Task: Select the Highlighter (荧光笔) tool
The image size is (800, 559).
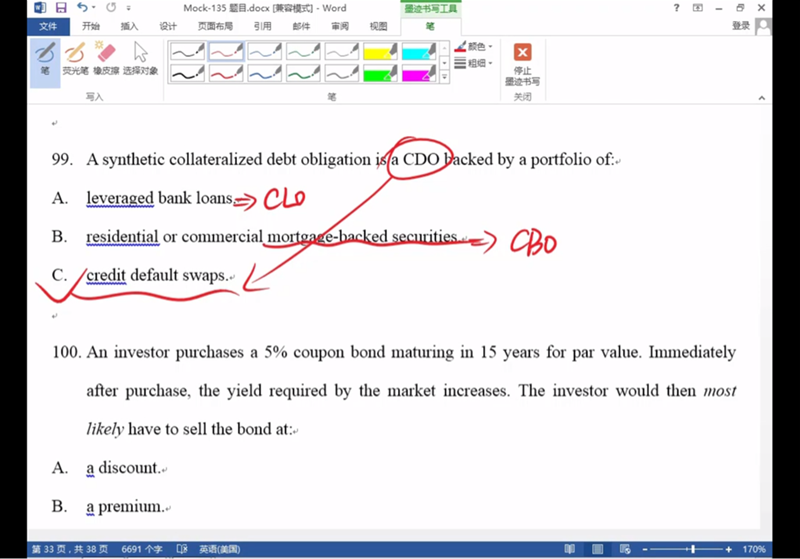Action: click(x=75, y=58)
